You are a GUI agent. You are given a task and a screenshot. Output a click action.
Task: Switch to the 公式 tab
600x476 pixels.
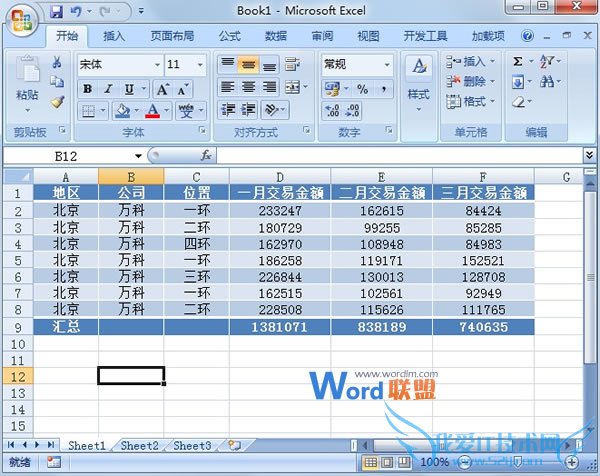coord(230,36)
